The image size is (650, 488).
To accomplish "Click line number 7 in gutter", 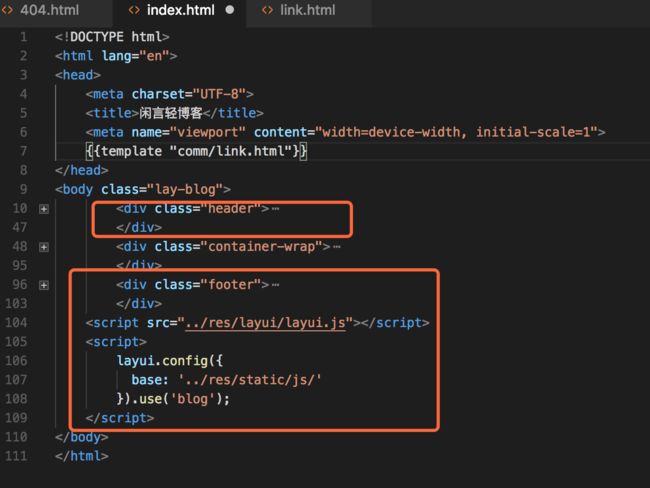I will tap(24, 151).
